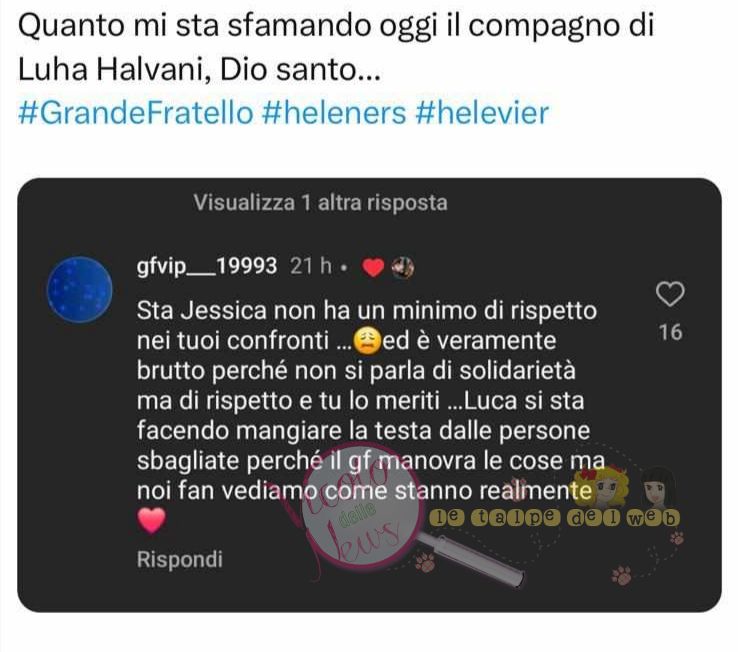Click the pink heart emoji ending the comment

pyautogui.click(x=151, y=520)
